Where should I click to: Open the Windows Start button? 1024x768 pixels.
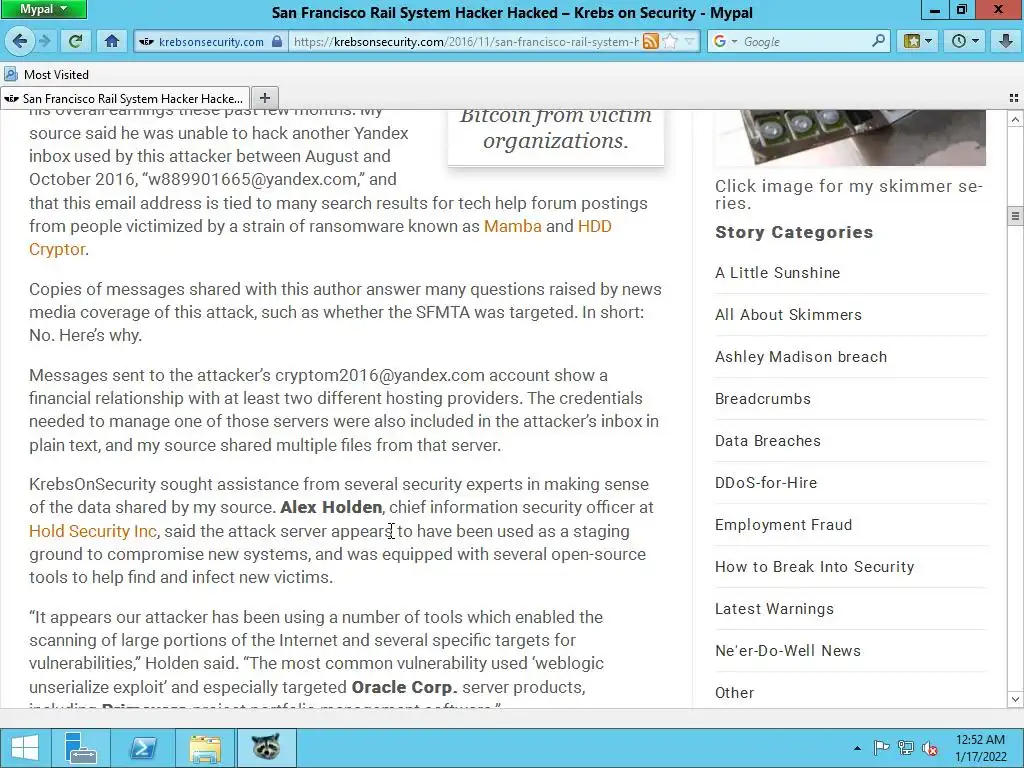pos(25,748)
